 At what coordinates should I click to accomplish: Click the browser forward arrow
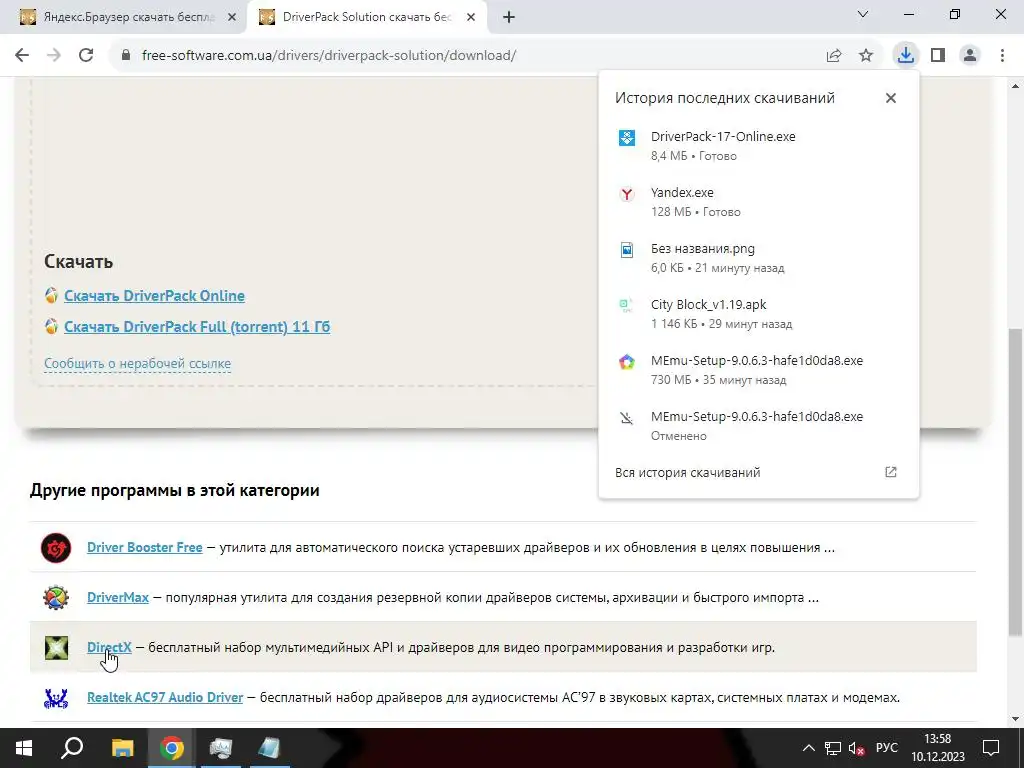(x=54, y=56)
